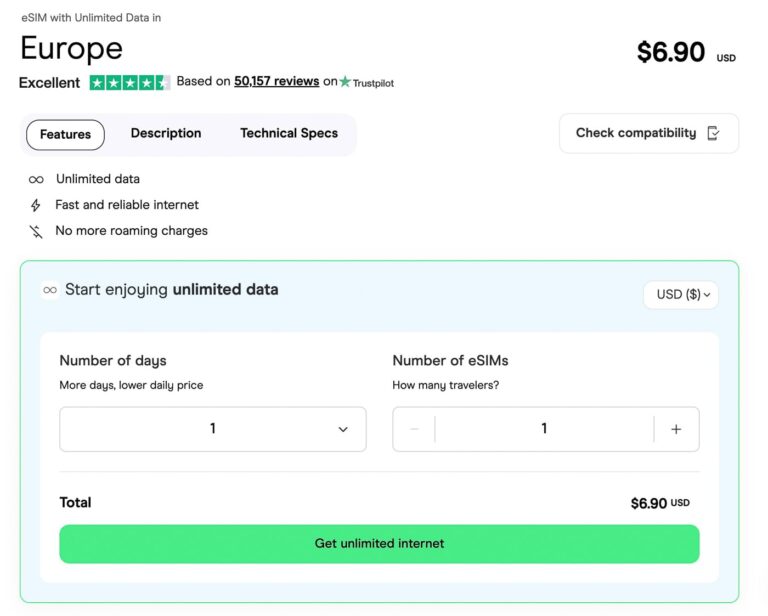Click the number of eSIMs quantity field

[544, 429]
